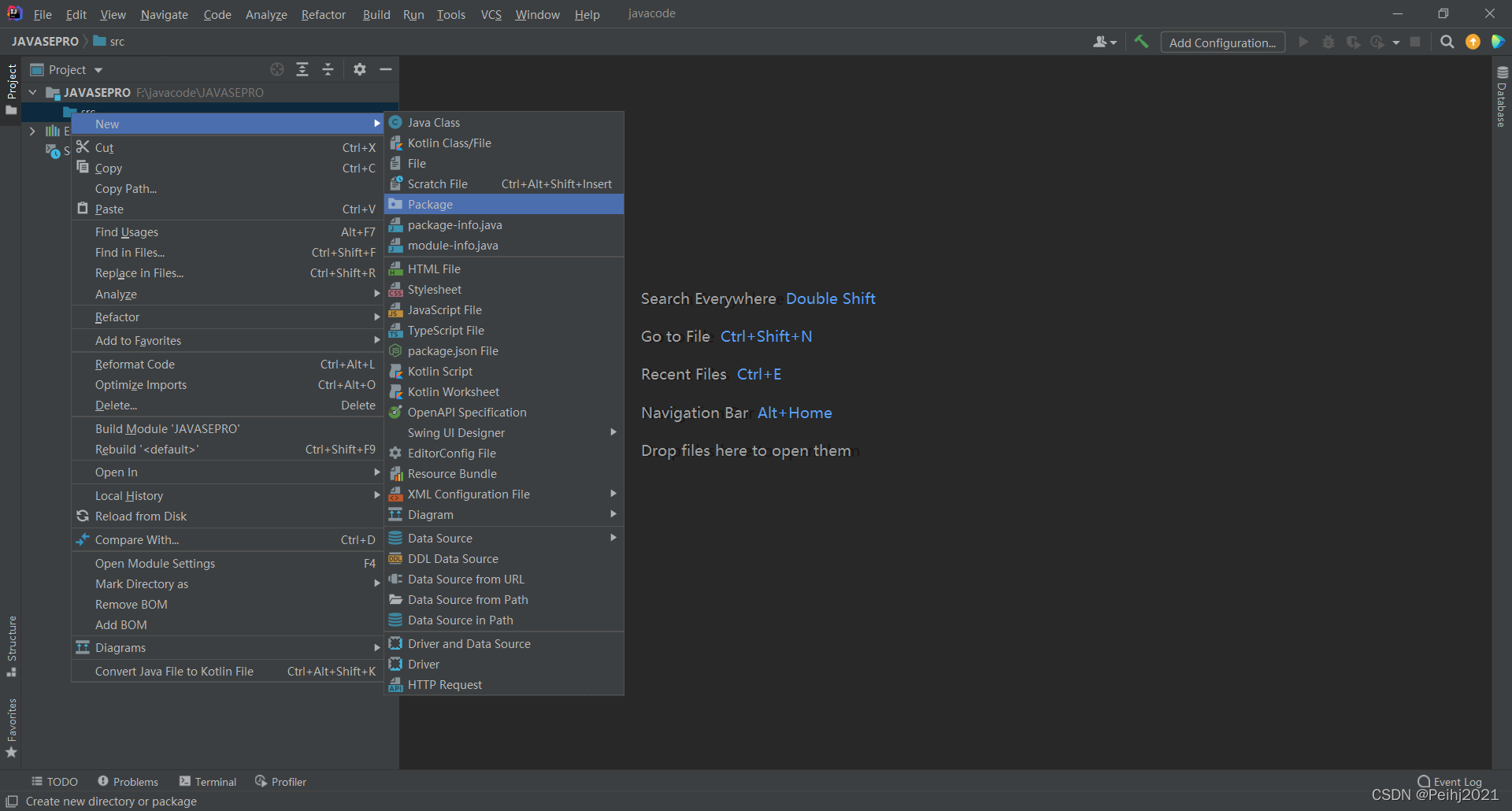This screenshot has width=1512, height=811.
Task: Choose HTML File in New submenu
Action: [x=504, y=269]
